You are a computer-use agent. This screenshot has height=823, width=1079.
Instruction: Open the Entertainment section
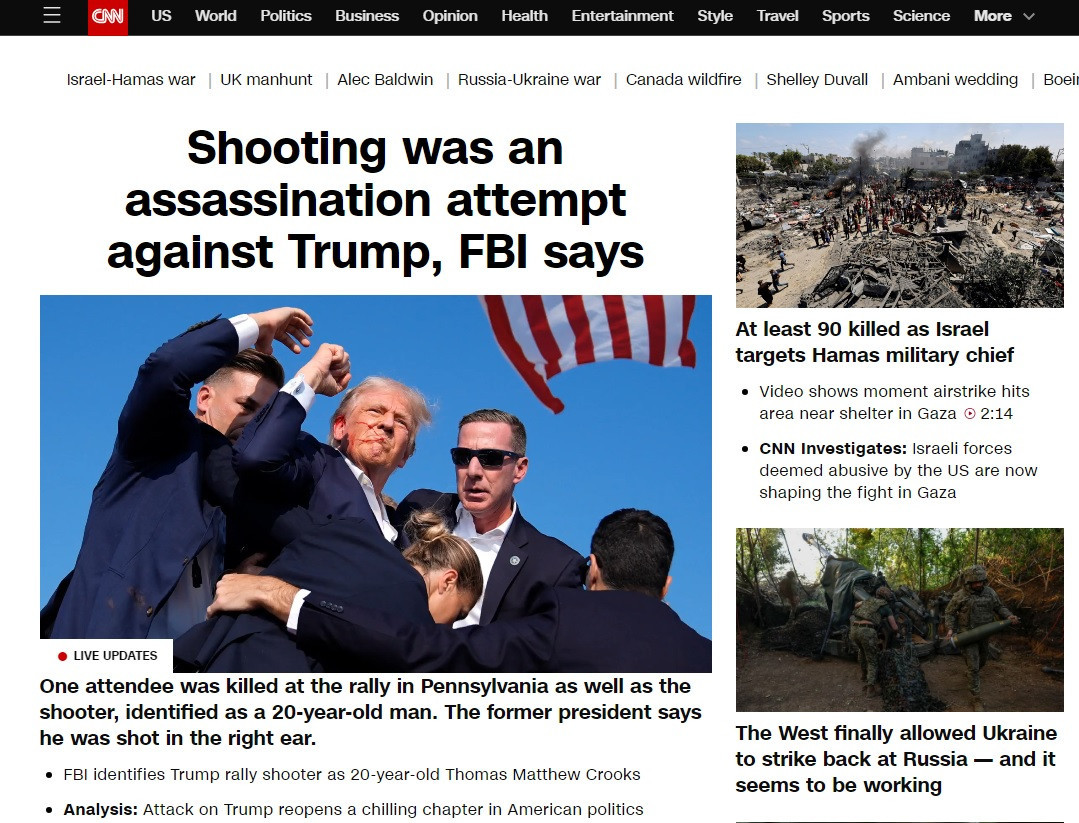[622, 16]
